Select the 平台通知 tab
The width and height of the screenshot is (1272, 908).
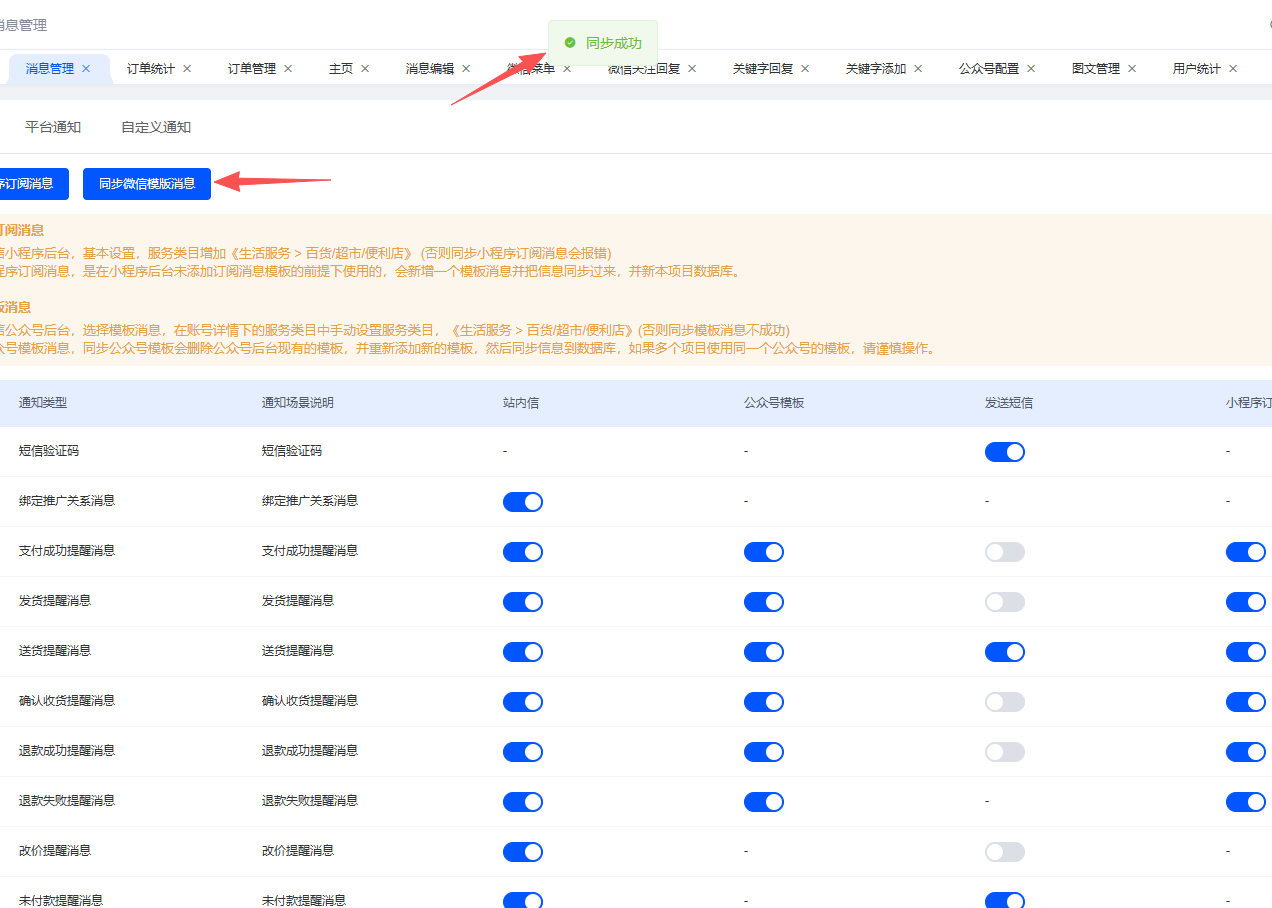[53, 127]
